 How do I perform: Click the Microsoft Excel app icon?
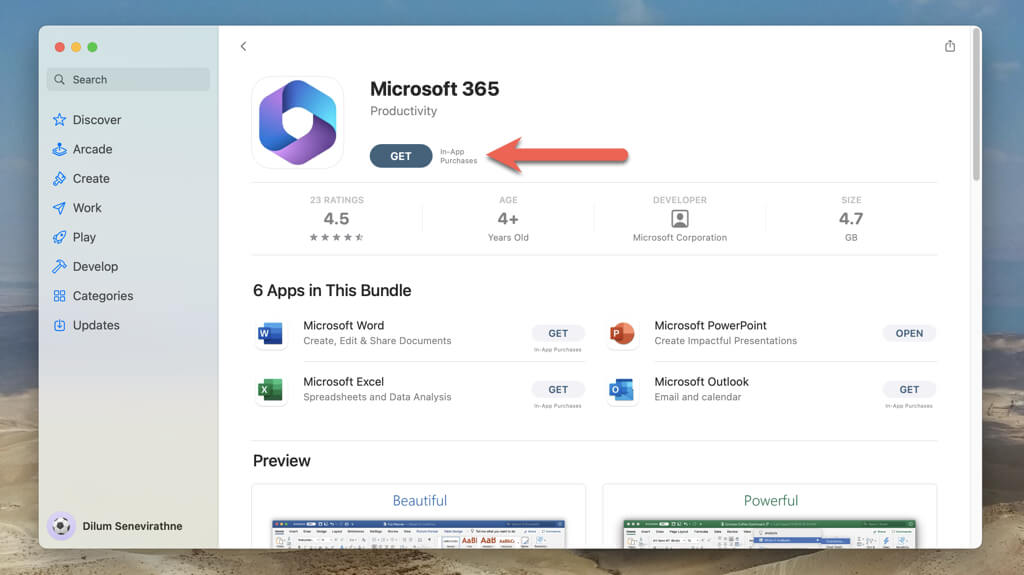[270, 389]
